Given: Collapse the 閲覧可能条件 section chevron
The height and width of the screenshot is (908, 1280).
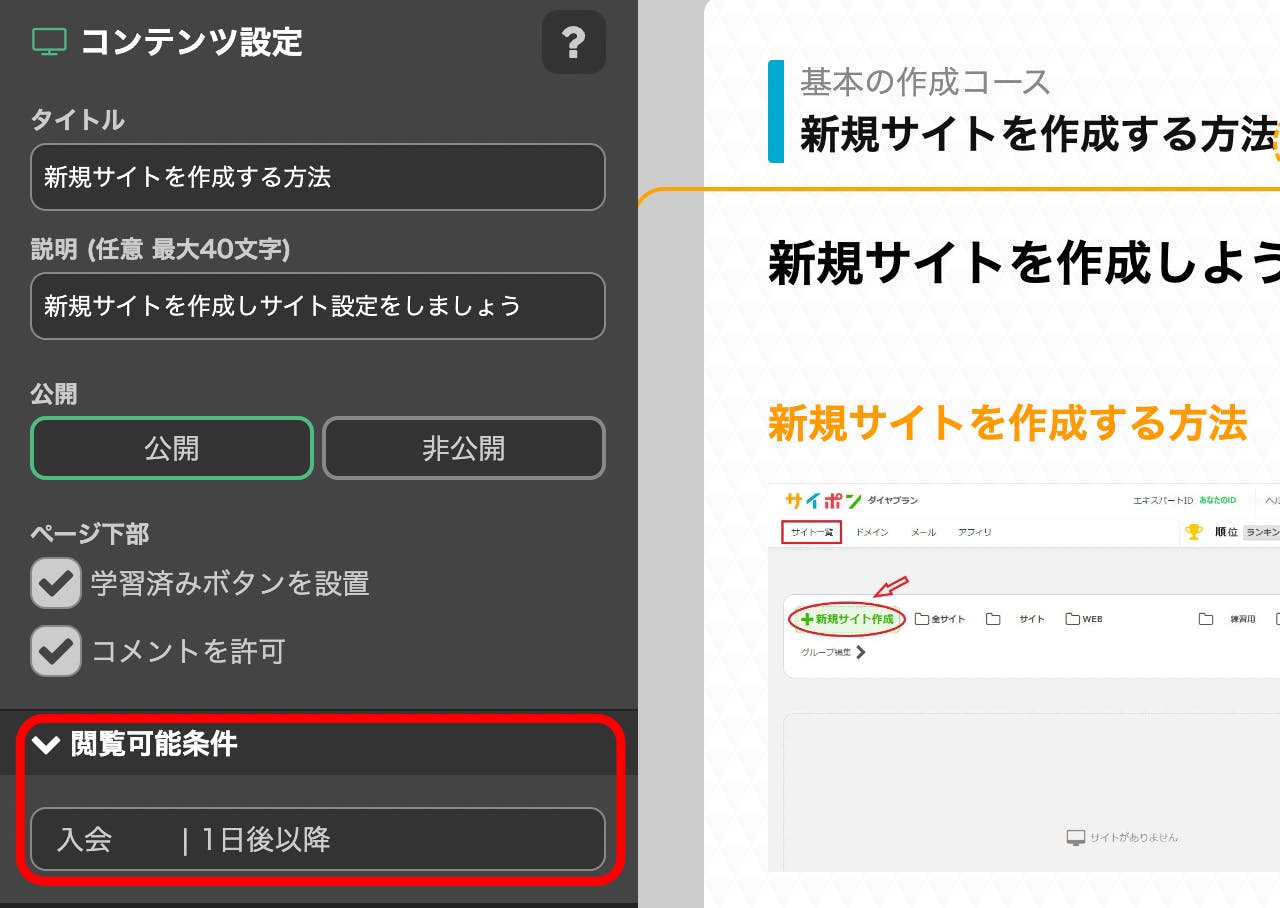Looking at the screenshot, I should (46, 744).
